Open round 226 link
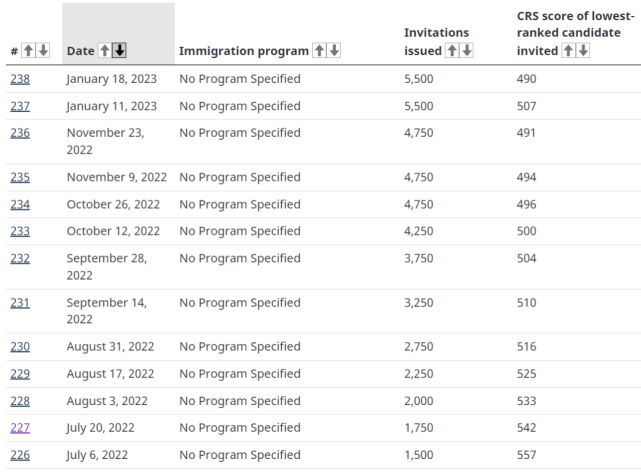The height and width of the screenshot is (472, 641). [20, 455]
